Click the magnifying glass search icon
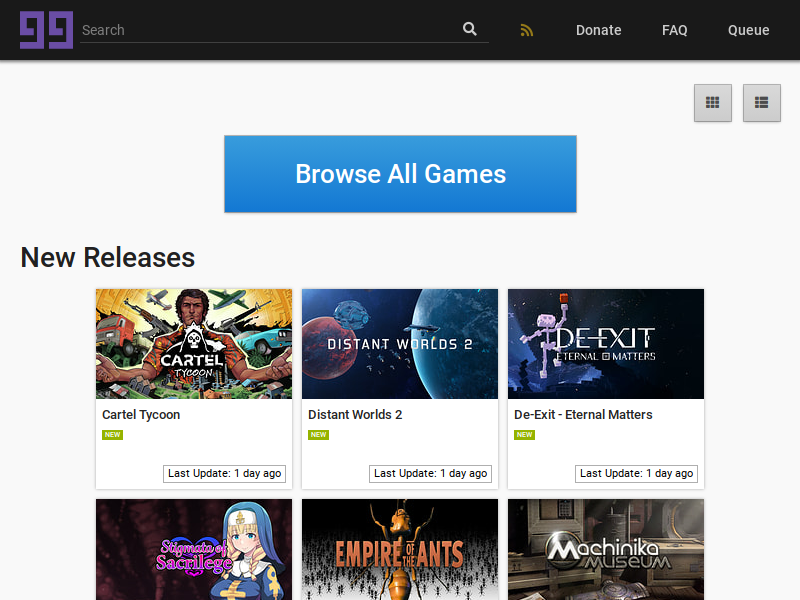 (470, 29)
